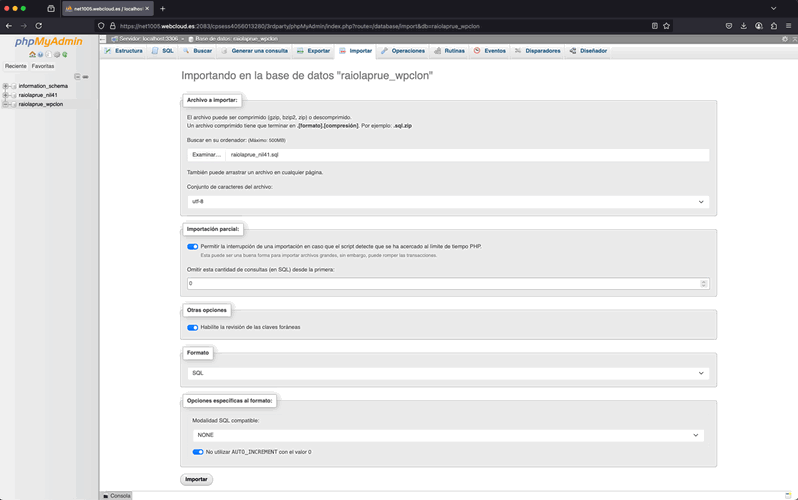Screen dimensions: 798x500
Task: Open reader view icon in address bar
Action: [x=654, y=26]
